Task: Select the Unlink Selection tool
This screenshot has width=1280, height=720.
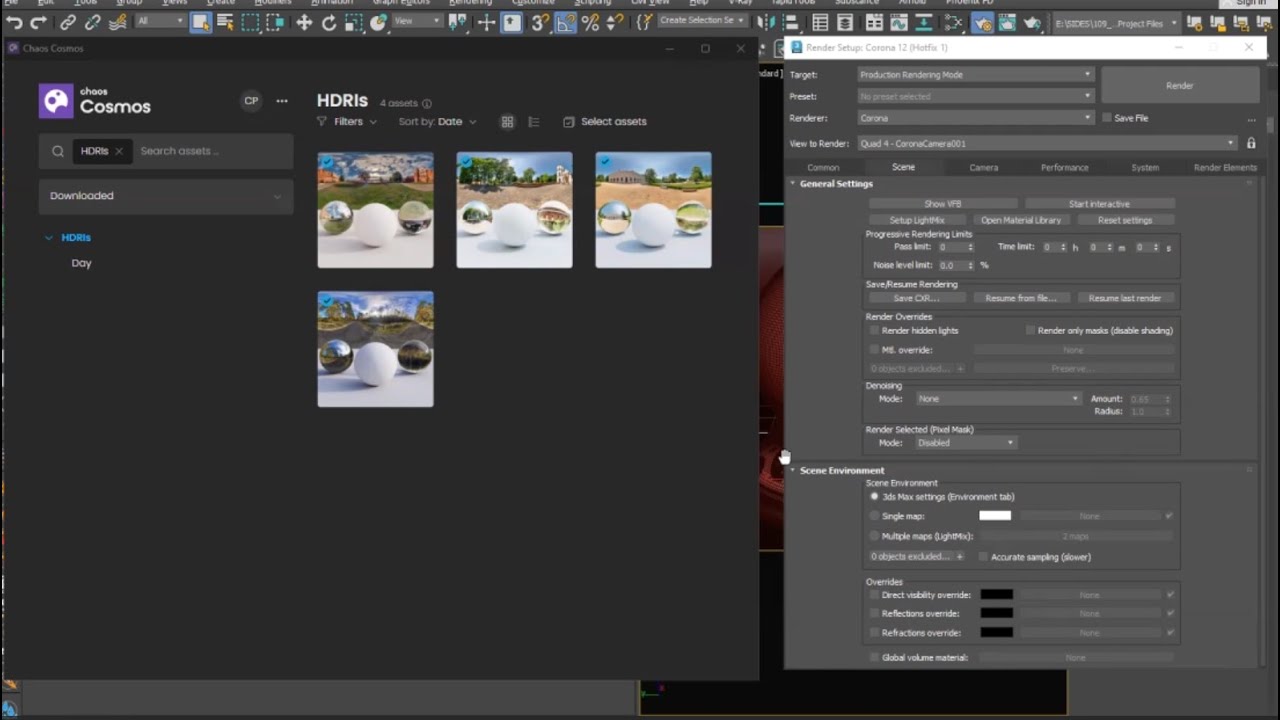Action: tap(92, 22)
